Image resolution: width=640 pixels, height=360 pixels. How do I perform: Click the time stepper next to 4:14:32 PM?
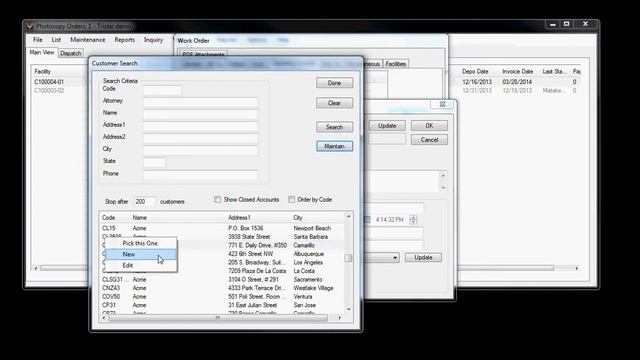[413, 220]
